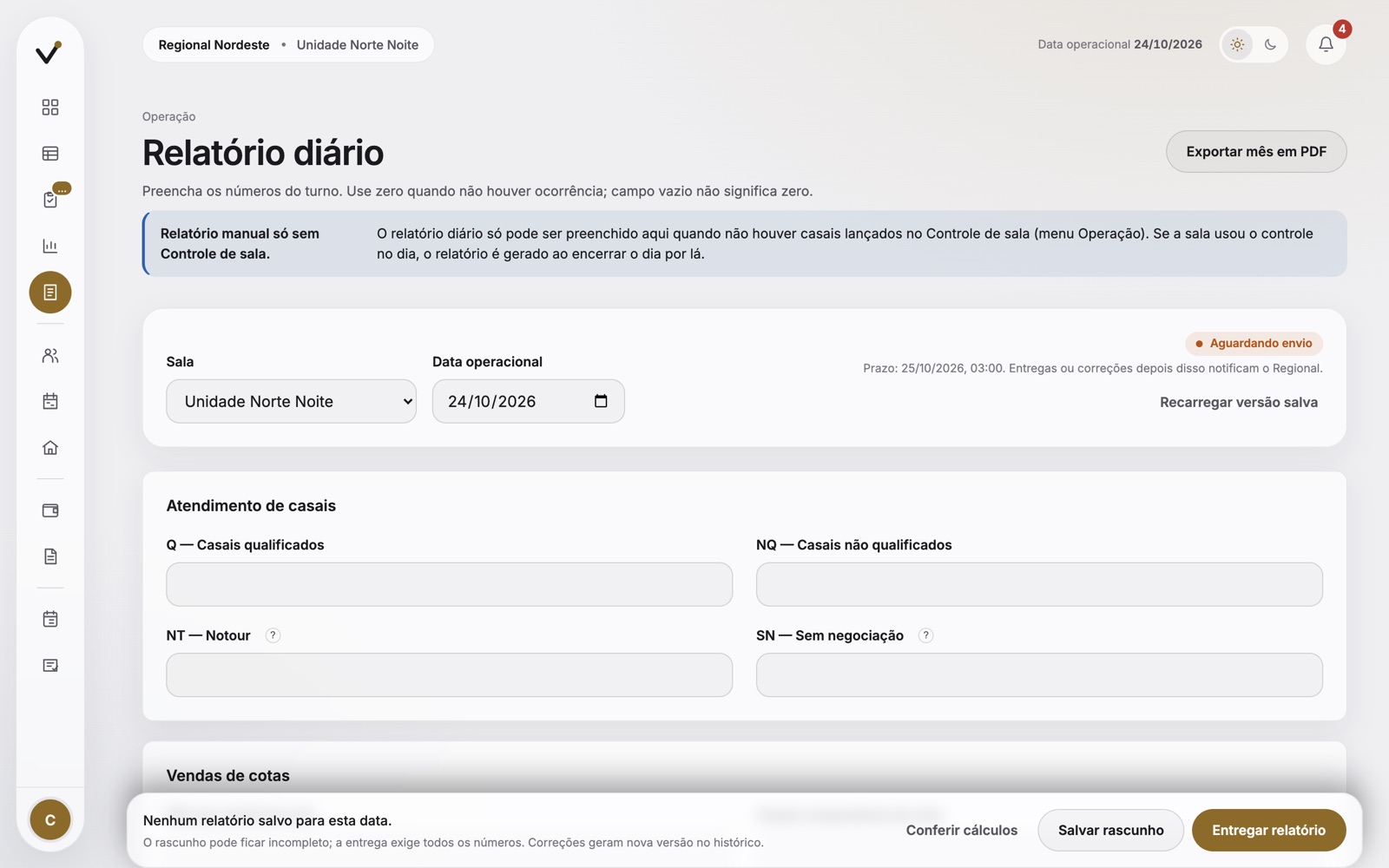The image size is (1389, 868).
Task: Show help for NT — Notour
Action: tap(273, 635)
